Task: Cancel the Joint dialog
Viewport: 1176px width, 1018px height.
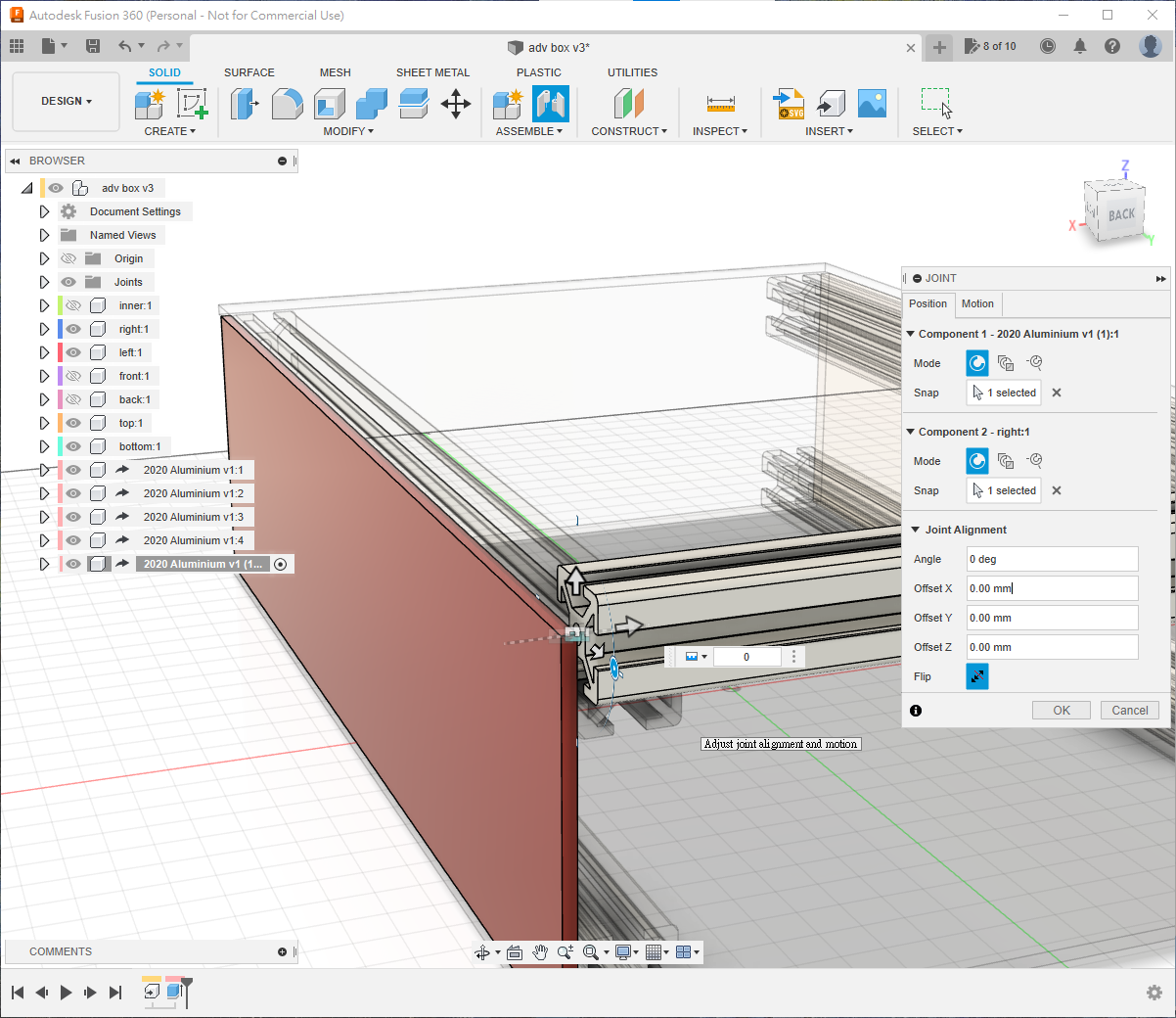Action: [1129, 711]
